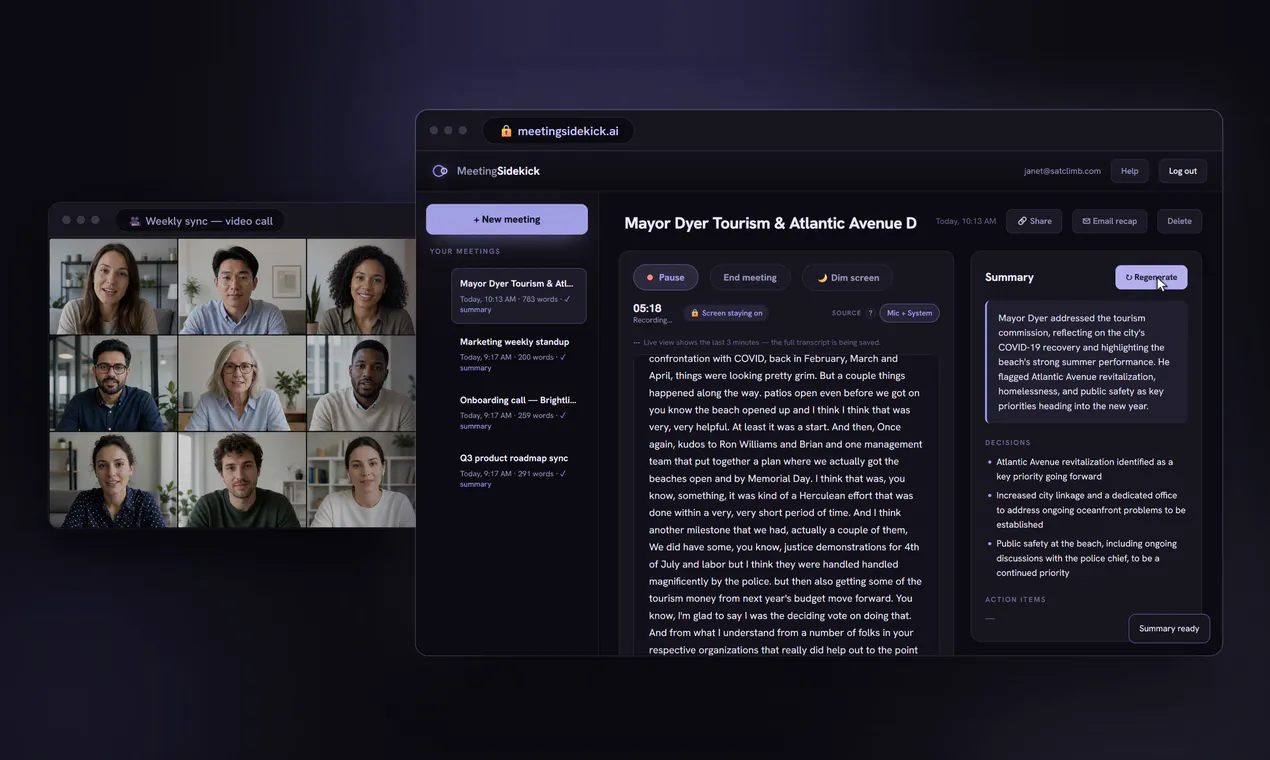Screen dimensions: 1270x760
Task: Click 200 words summary line under Marketing standup
Action: (x=513, y=362)
